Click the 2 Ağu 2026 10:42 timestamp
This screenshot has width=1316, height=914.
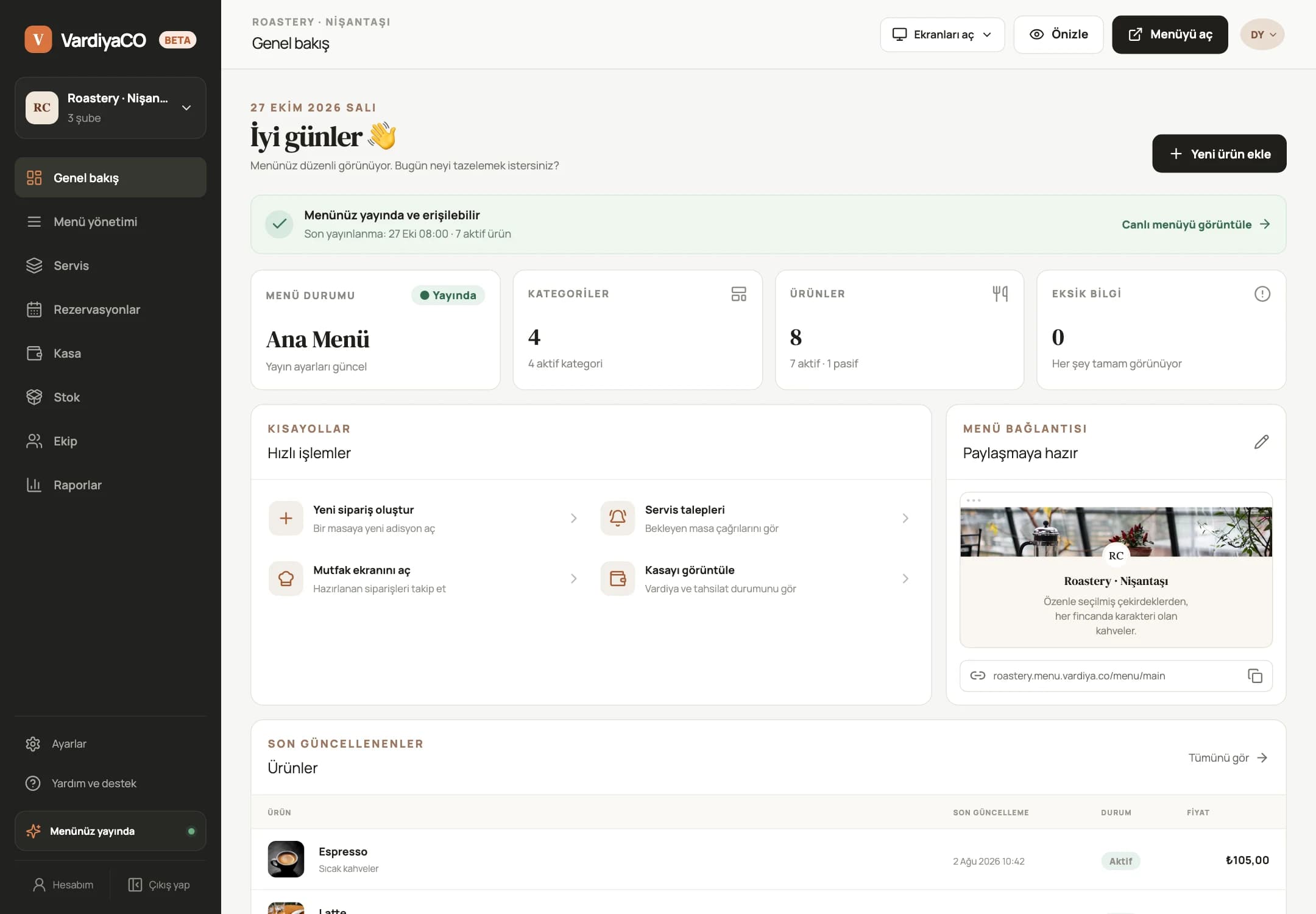(989, 861)
